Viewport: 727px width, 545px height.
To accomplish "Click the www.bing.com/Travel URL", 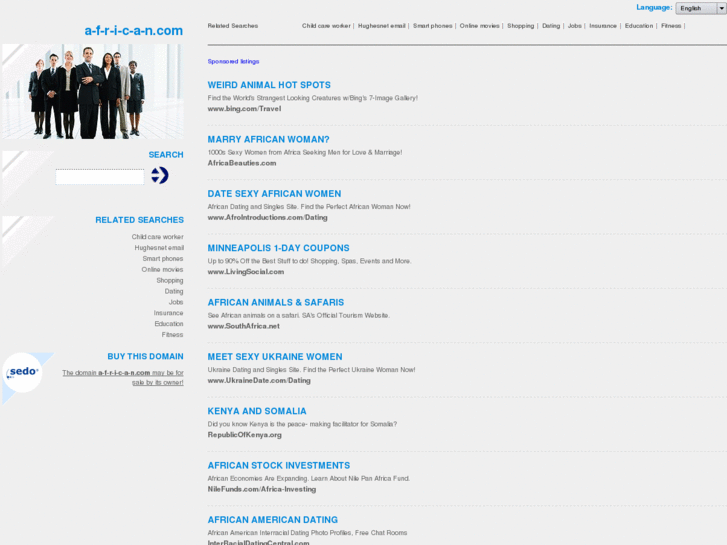I will click(244, 109).
